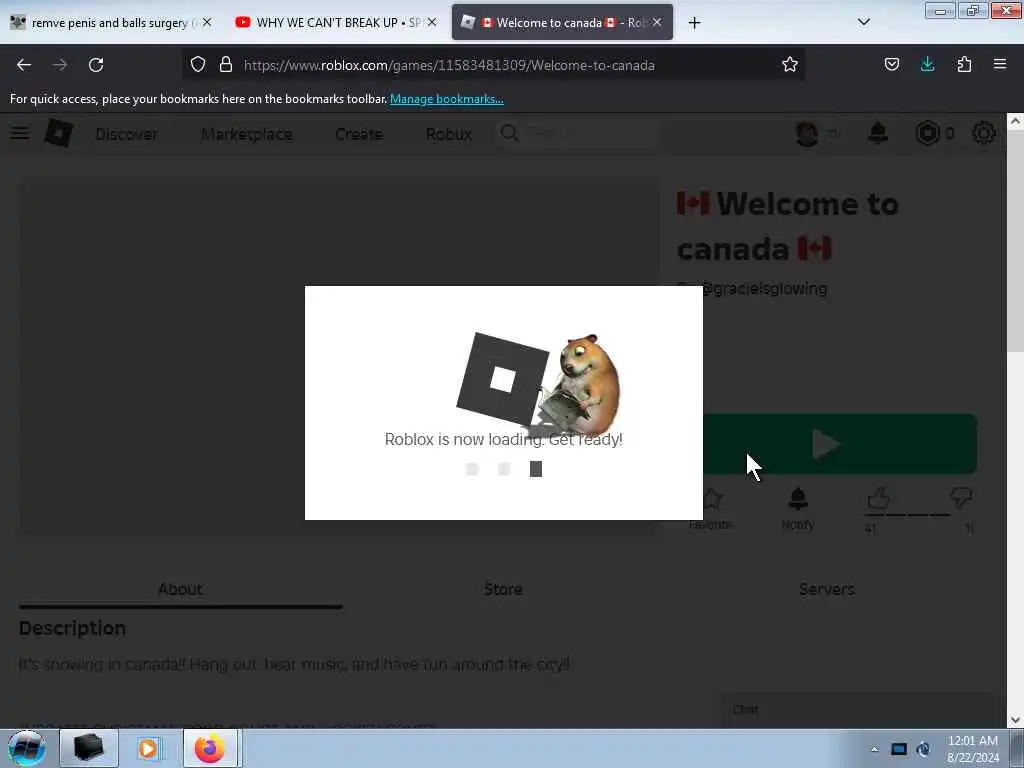This screenshot has height=768, width=1024.
Task: Open the Marketplace page
Action: click(247, 134)
